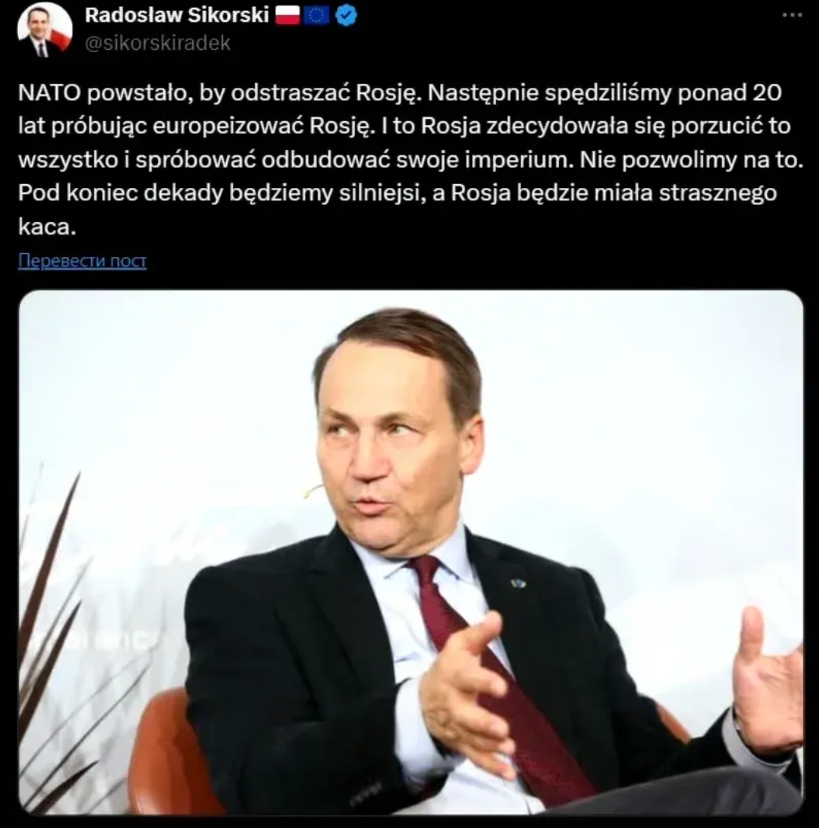819x828 pixels.
Task: Click the raised hand at photo's right edge
Action: (768, 676)
